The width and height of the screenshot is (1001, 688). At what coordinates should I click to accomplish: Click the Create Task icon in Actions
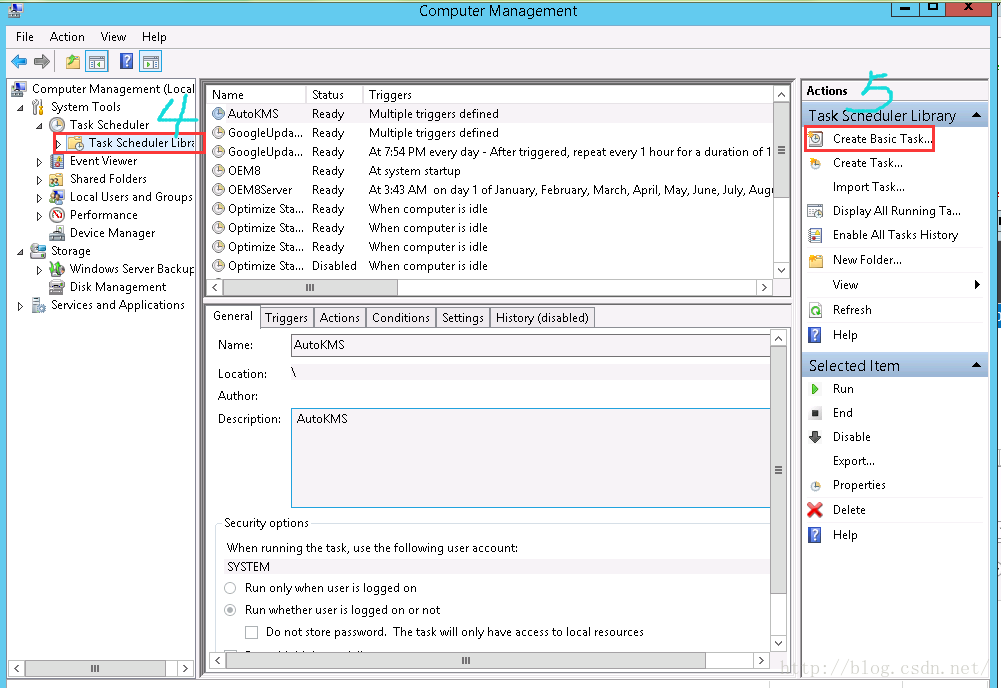click(815, 163)
